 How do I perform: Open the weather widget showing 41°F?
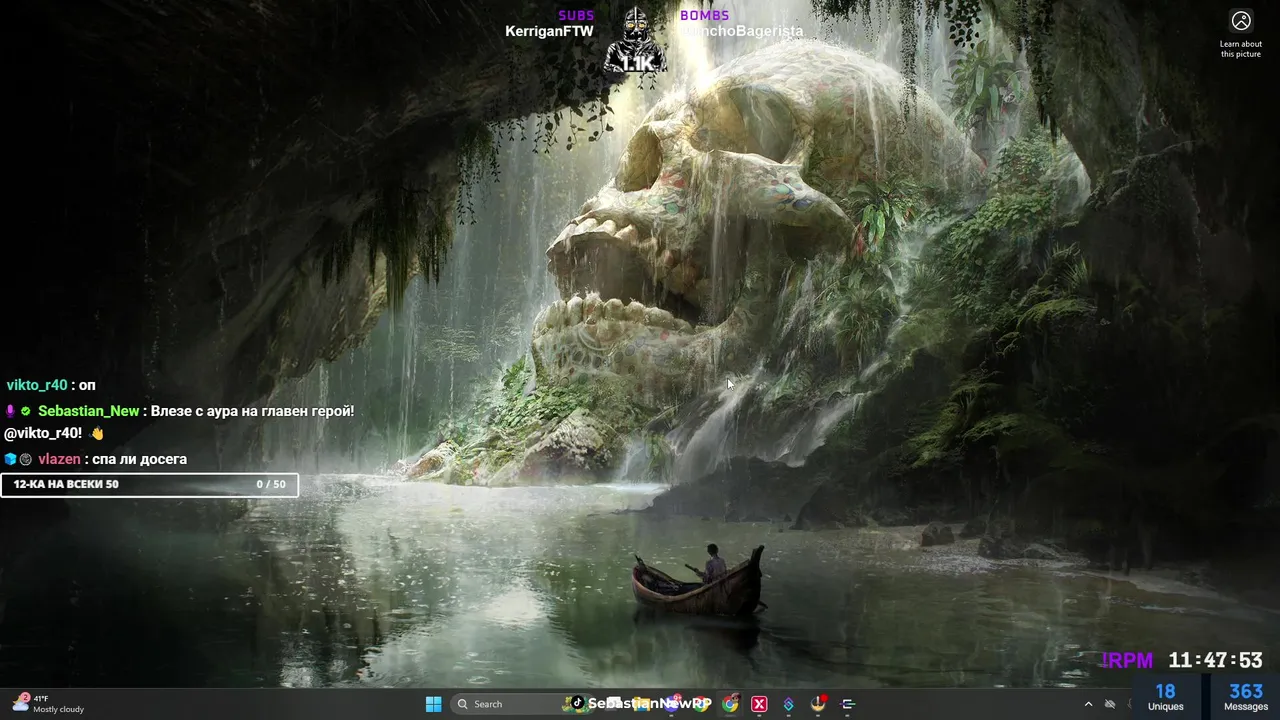point(48,704)
